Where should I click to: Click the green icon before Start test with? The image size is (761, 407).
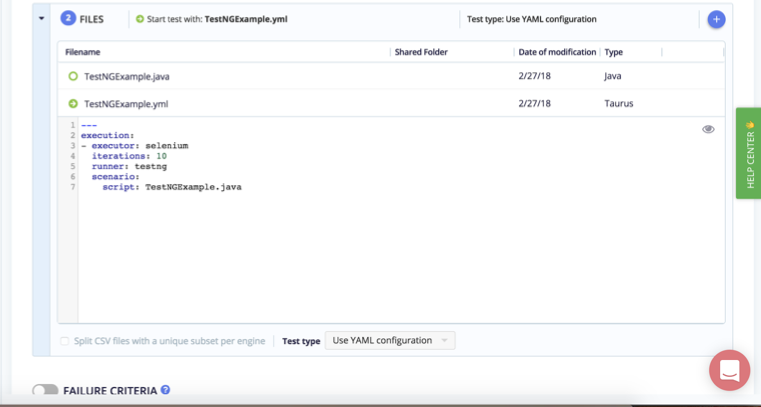click(x=140, y=19)
